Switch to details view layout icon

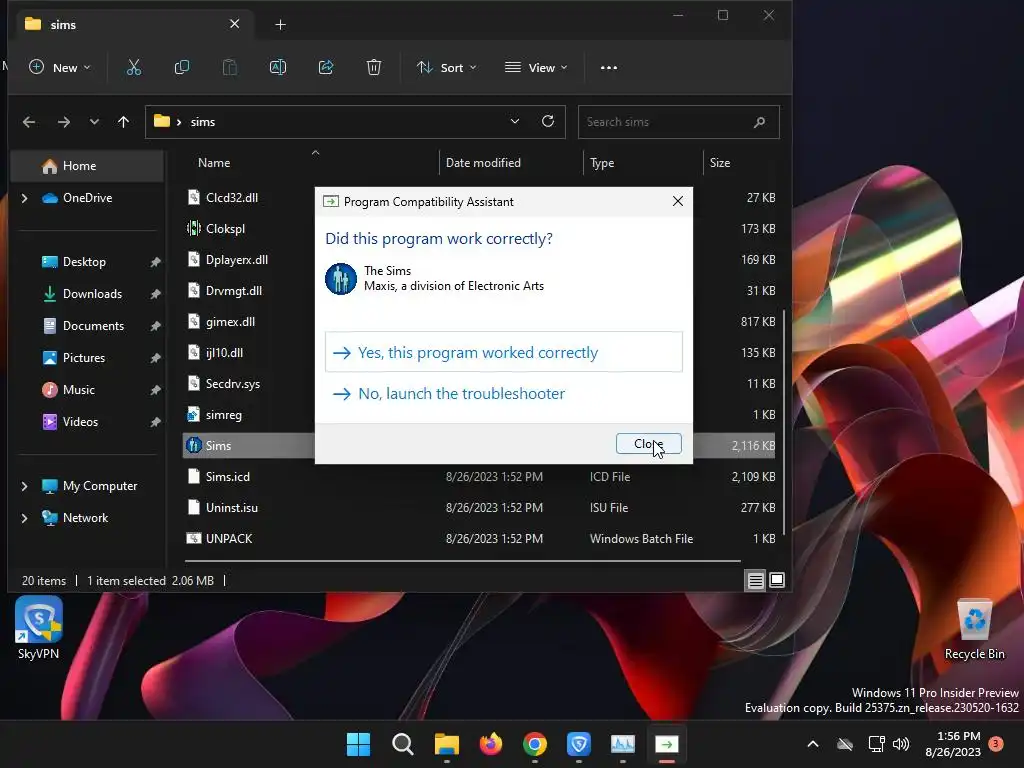pyautogui.click(x=756, y=580)
